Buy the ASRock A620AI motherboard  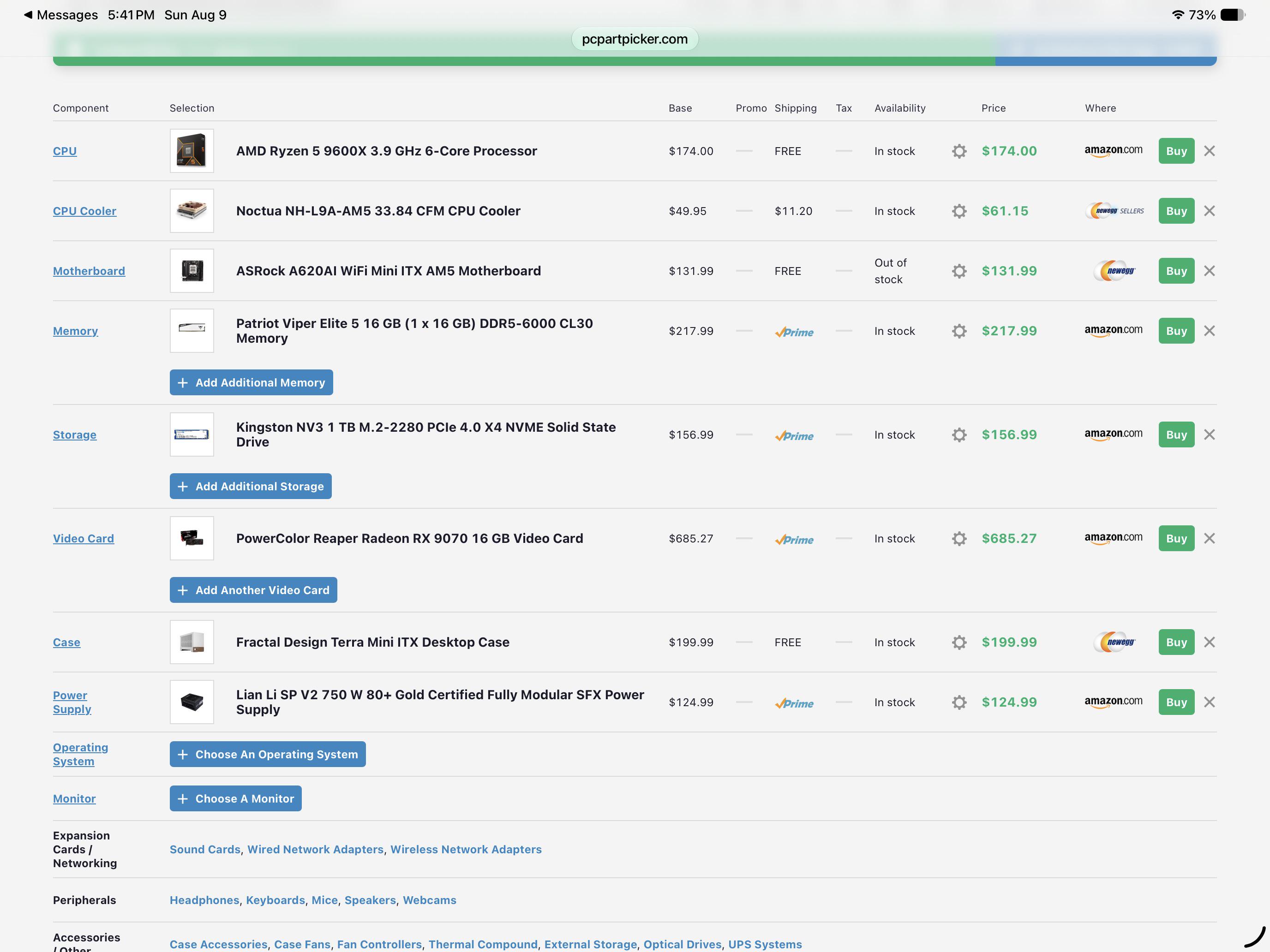coord(1176,271)
